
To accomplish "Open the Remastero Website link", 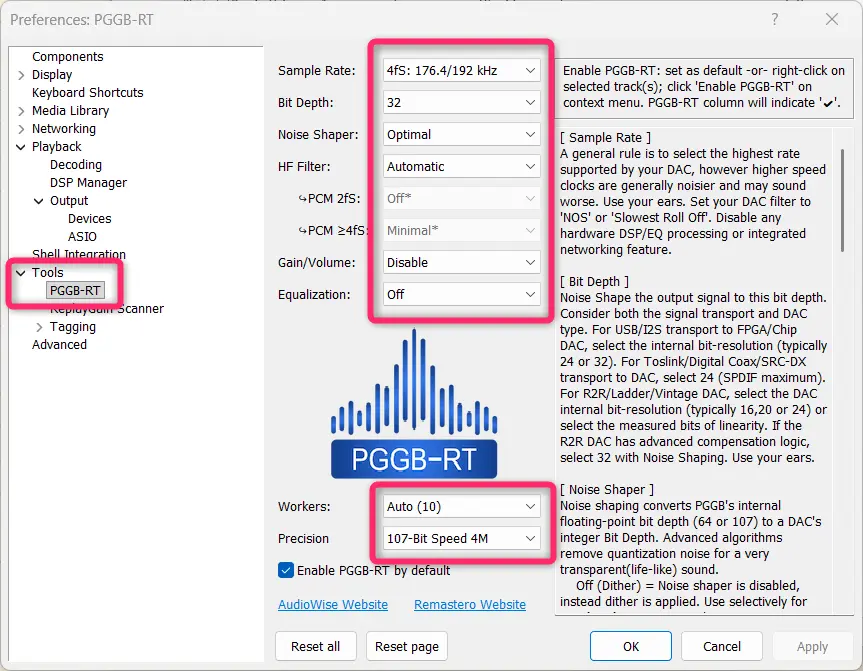I will tap(469, 605).
